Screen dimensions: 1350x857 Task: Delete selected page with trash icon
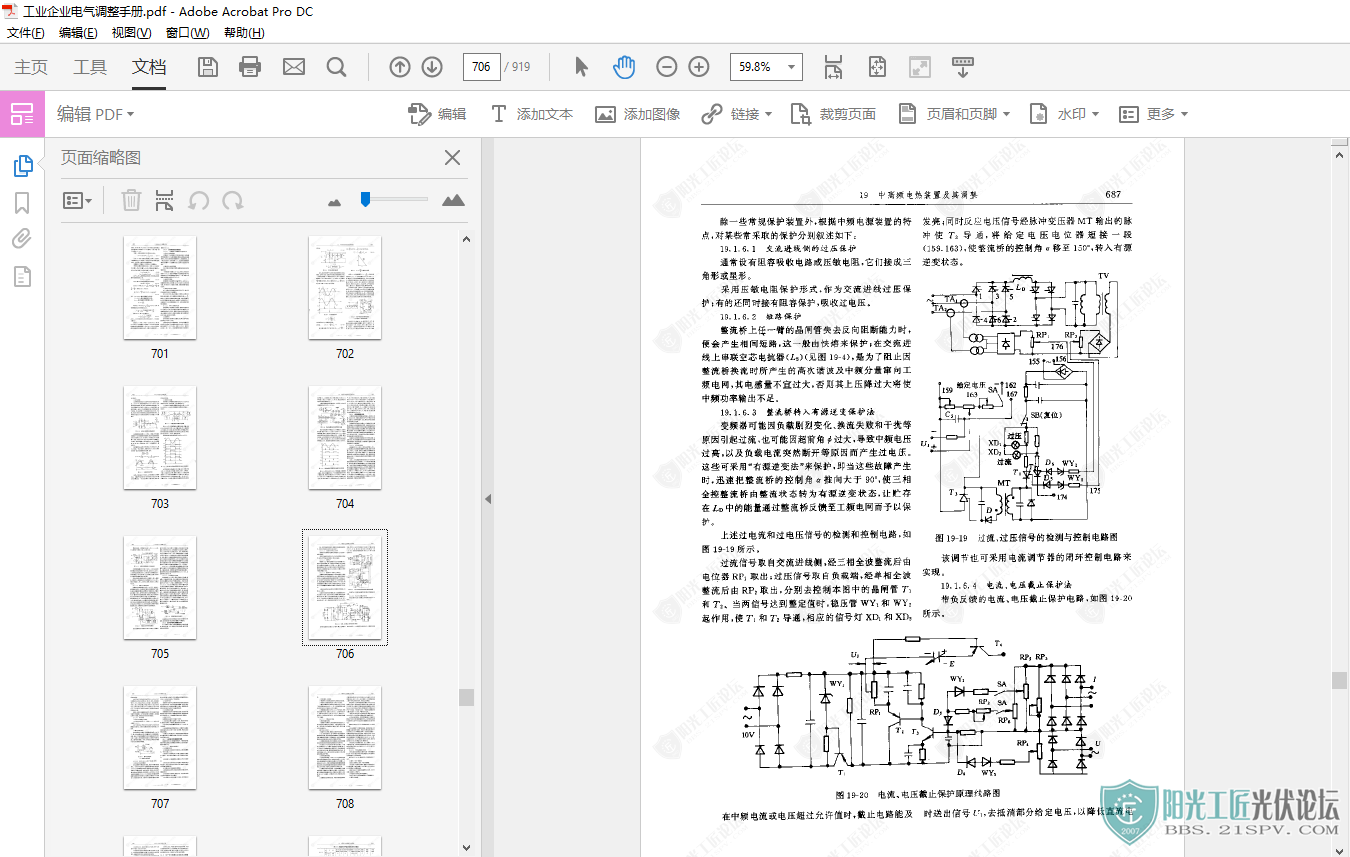click(x=131, y=200)
